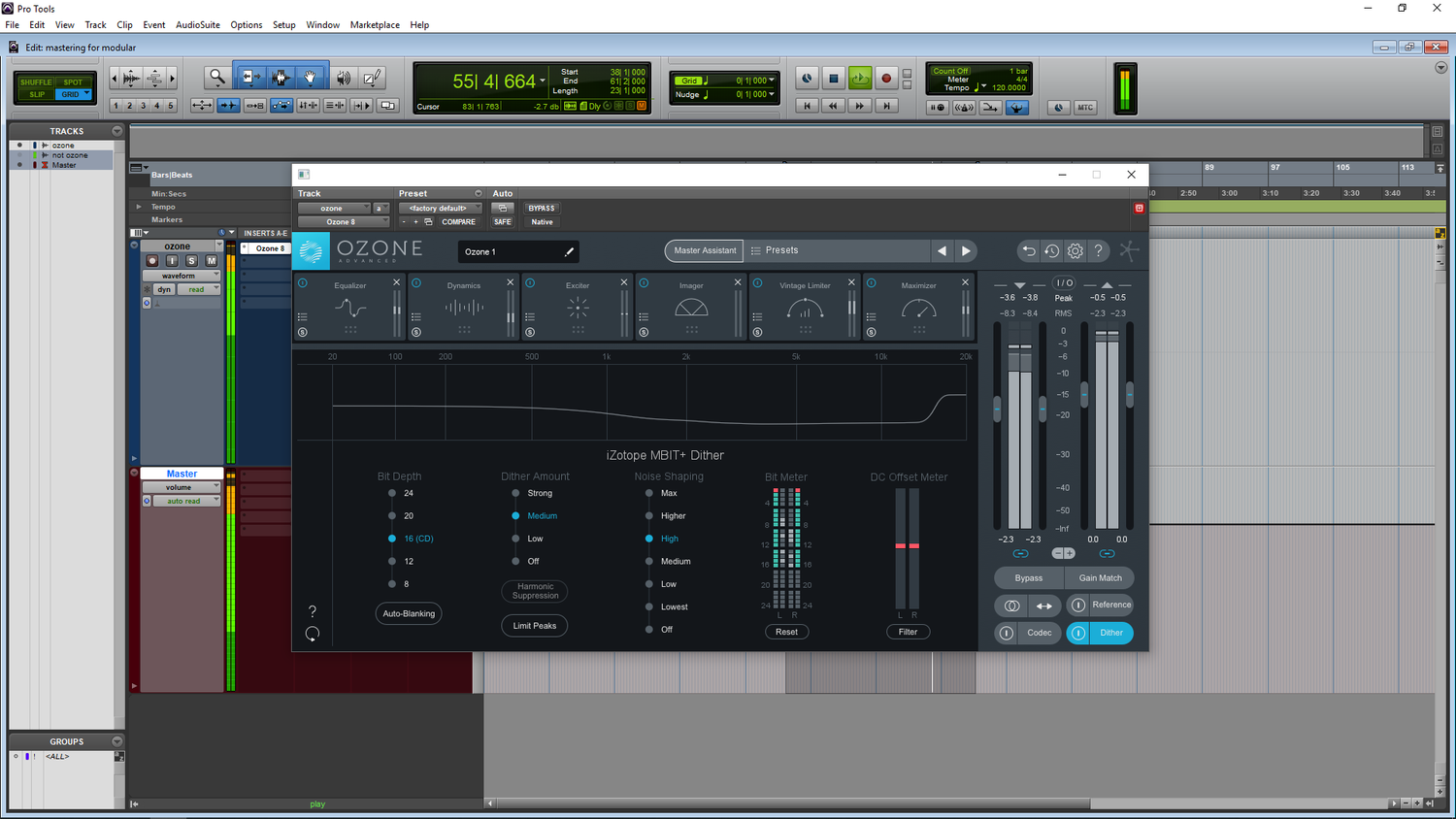Screen dimensions: 1456x819
Task: Set Noise Shaping to Max
Action: pos(649,493)
